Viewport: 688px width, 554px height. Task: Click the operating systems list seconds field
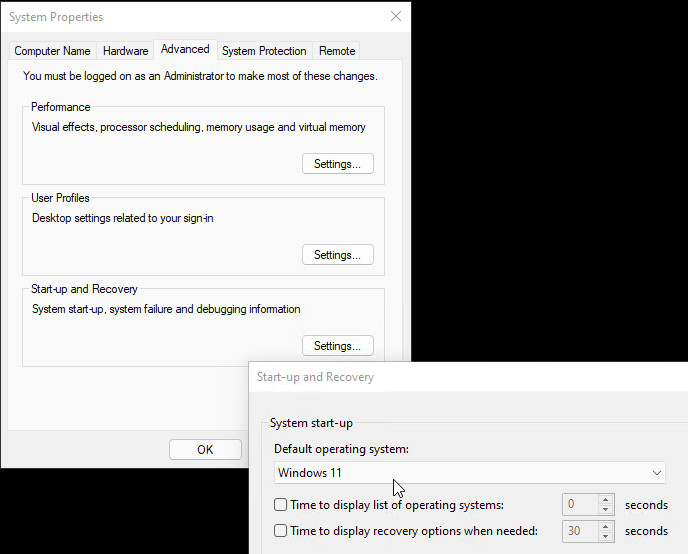coord(579,505)
